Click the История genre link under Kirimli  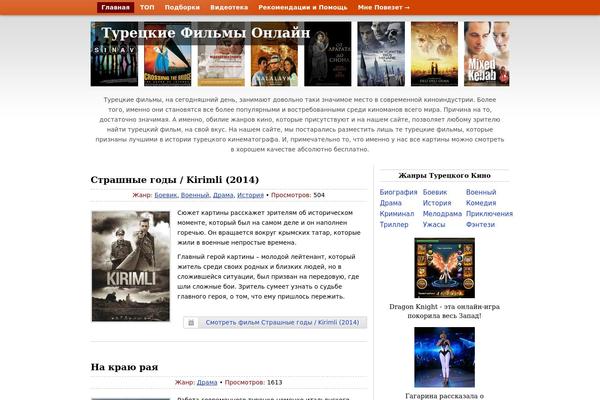click(x=250, y=195)
